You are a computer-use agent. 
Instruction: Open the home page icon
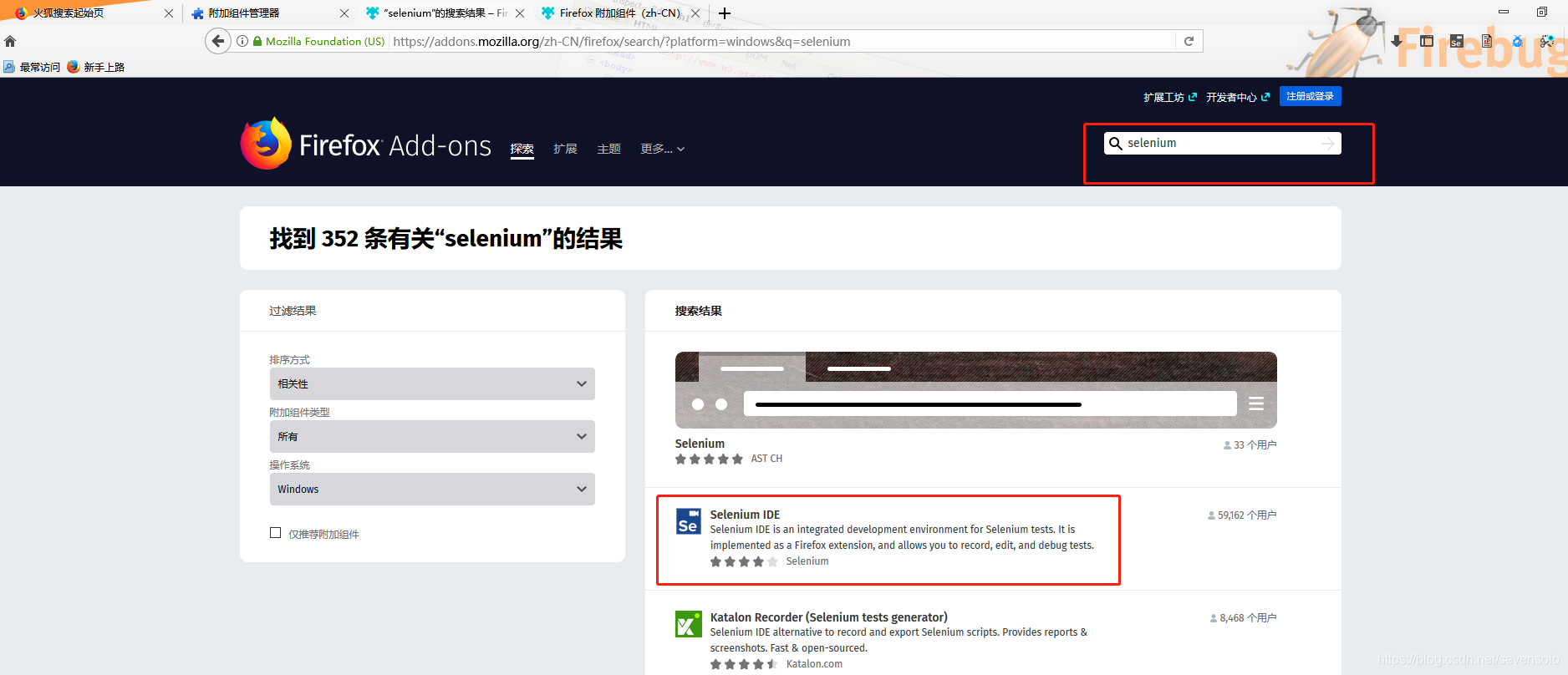[10, 41]
